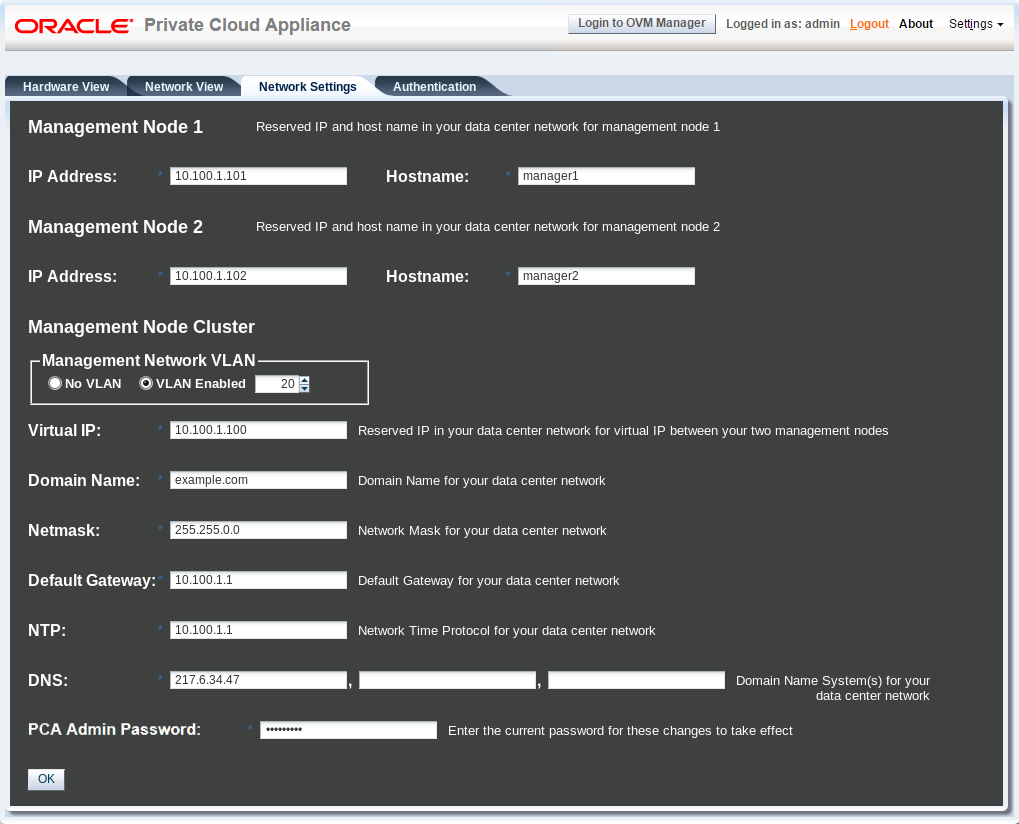The image size is (1019, 824).
Task: Click the Login to OVM Manager button
Action: point(641,23)
